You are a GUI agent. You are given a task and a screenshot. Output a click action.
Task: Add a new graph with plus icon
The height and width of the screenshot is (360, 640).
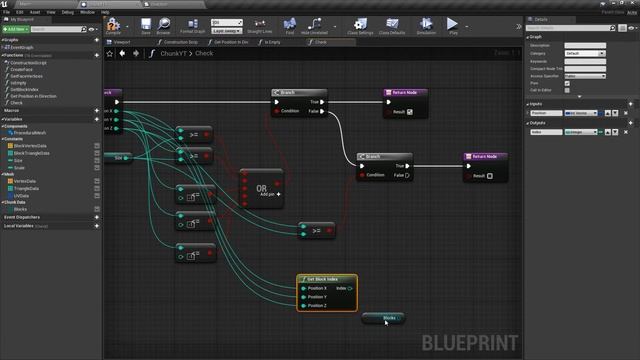[97, 40]
